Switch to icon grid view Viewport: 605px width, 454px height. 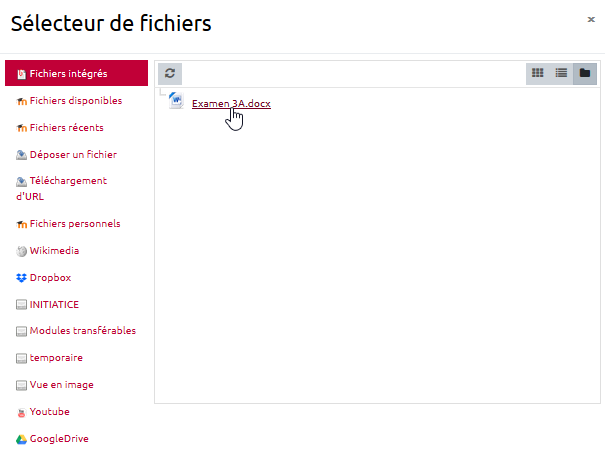538,73
